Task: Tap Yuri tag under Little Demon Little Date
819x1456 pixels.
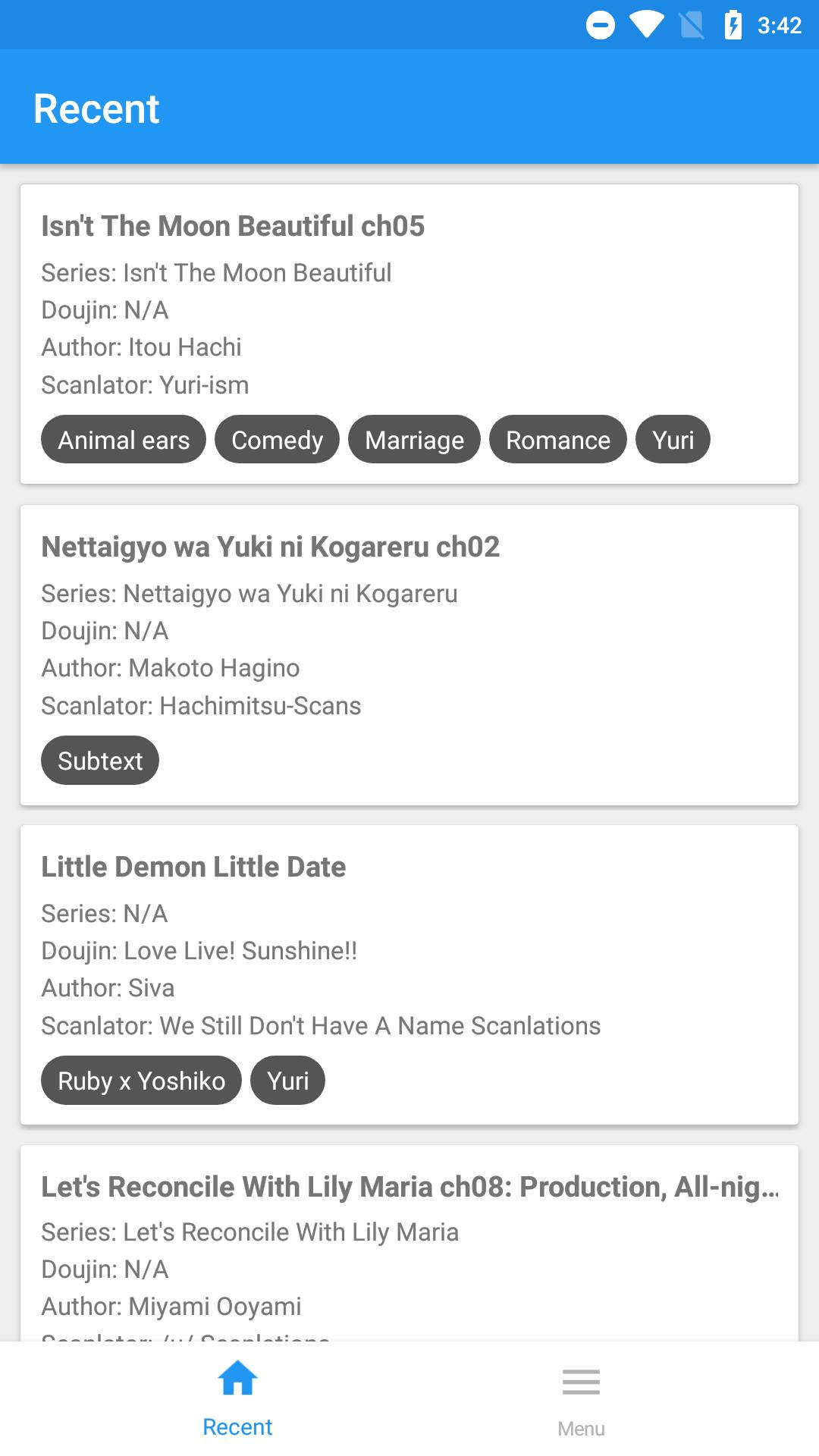Action: [287, 1081]
